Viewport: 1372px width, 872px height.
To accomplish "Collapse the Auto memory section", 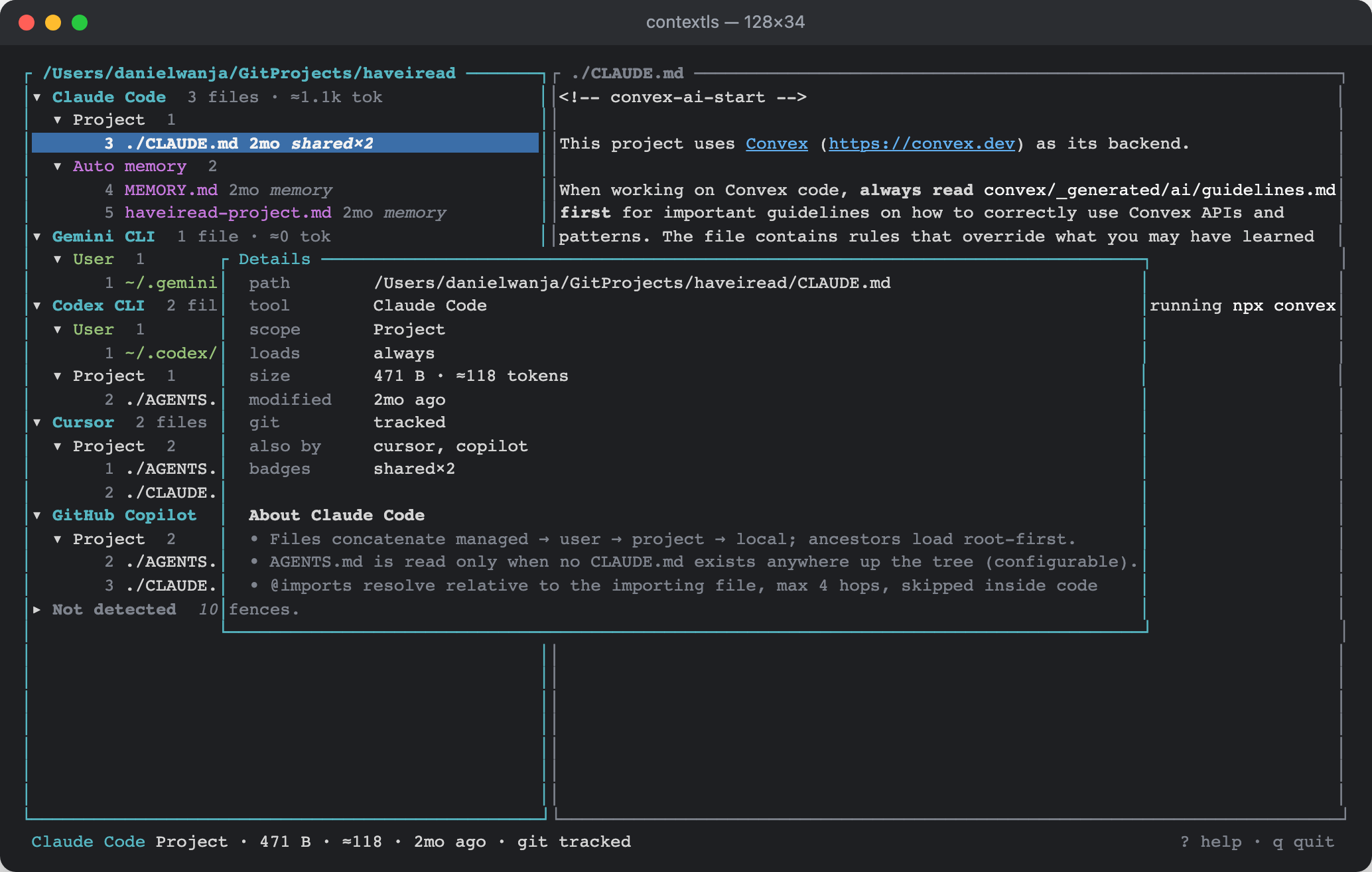I will [58, 167].
